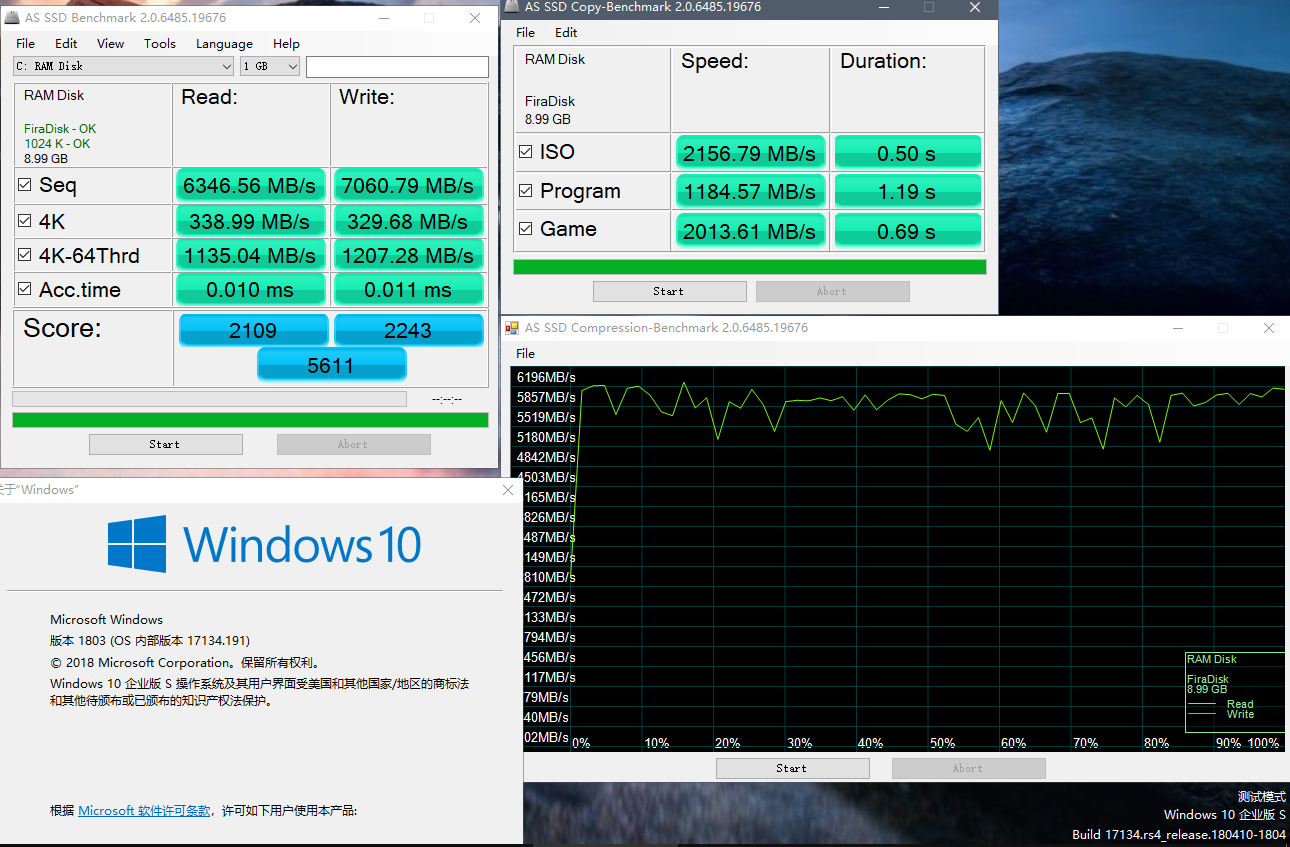Toggle the 4K-64Thrd test checkbox

25,255
